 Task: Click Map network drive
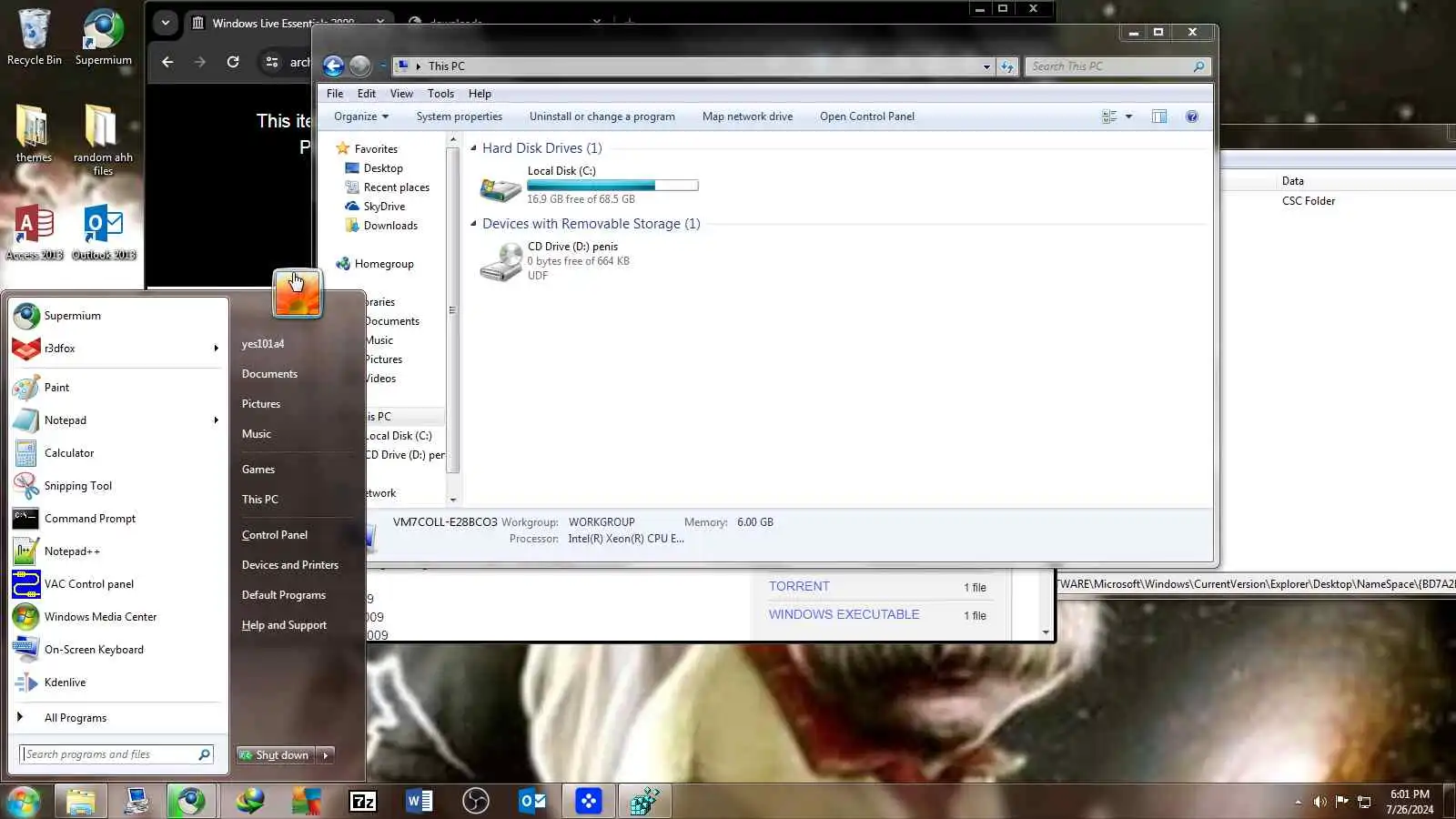pyautogui.click(x=747, y=116)
